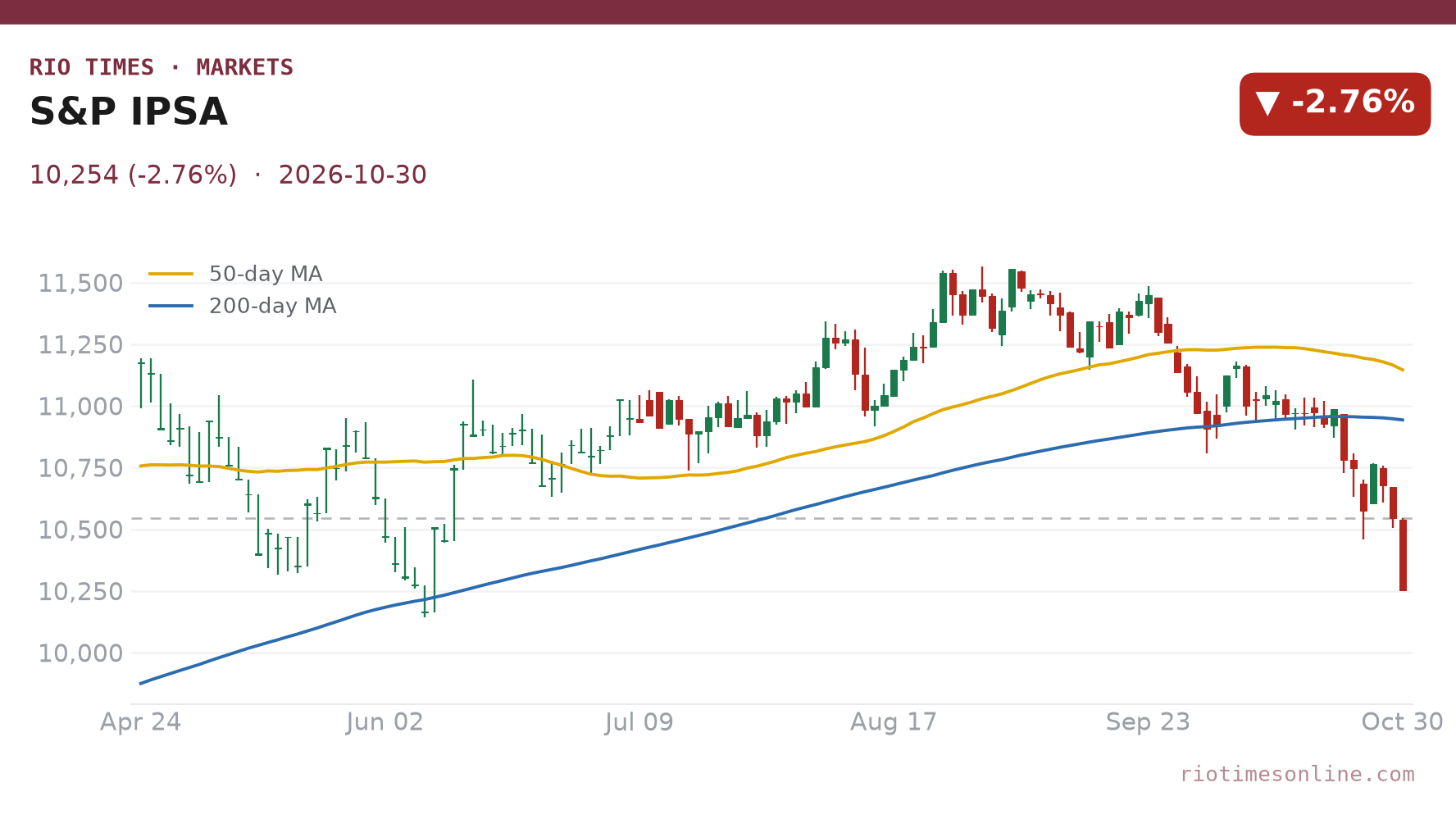
Task: Click the 10,000 y-axis label
Action: coord(80,653)
